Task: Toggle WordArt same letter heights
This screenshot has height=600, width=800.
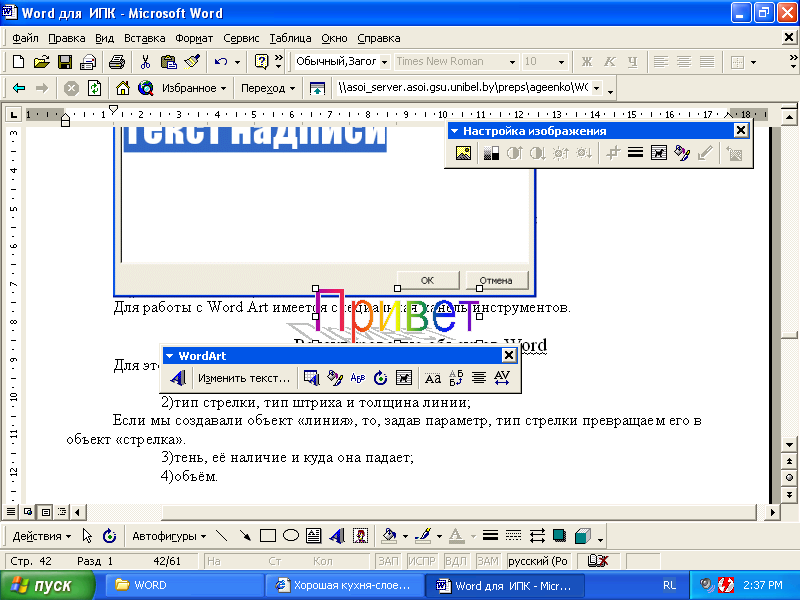Action: point(433,378)
